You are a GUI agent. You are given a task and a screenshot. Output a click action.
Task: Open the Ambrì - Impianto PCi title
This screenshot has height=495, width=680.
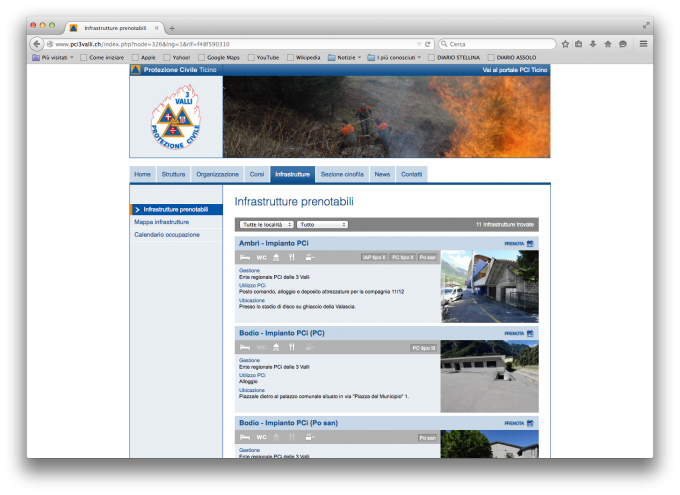point(274,243)
